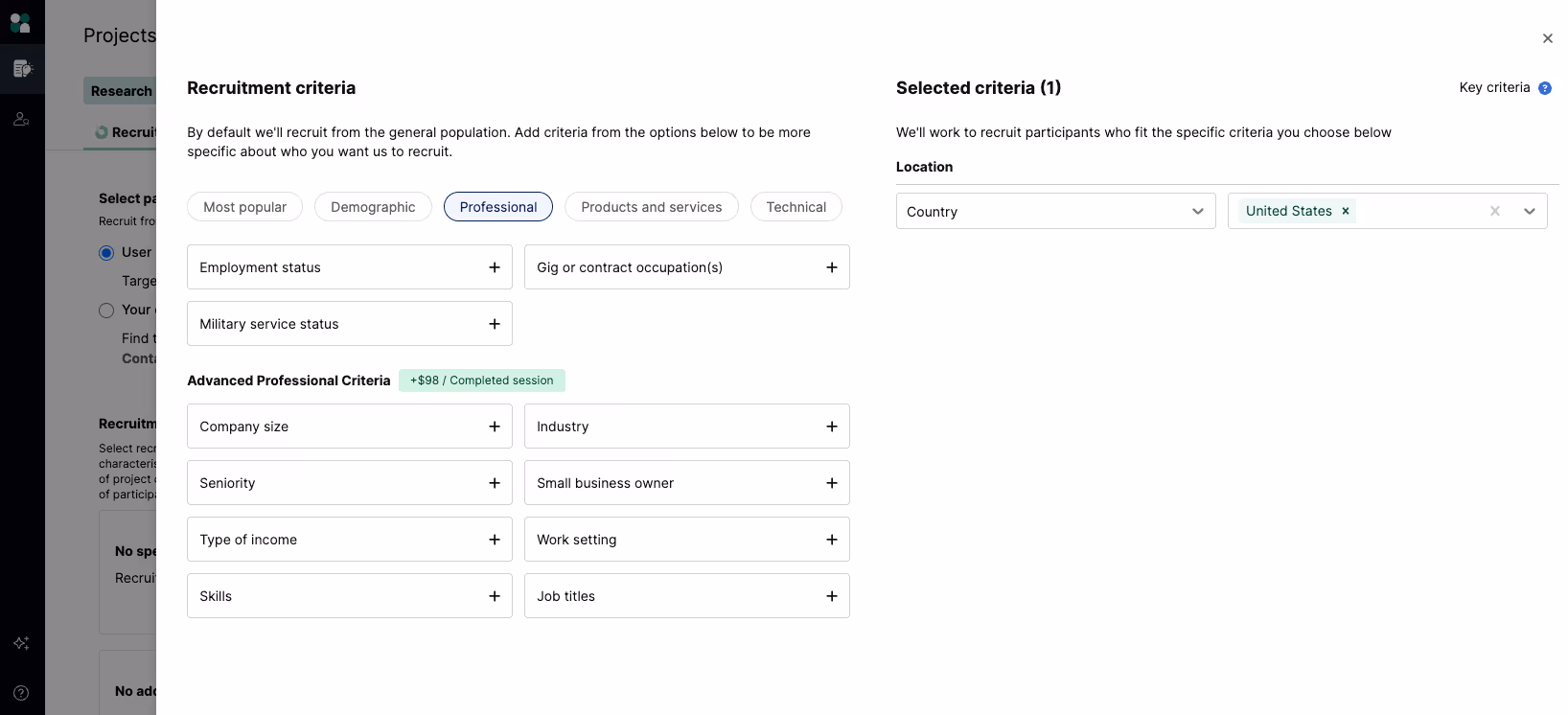Viewport: 1568px width, 715px height.
Task: Open the Country dropdown
Action: click(1055, 212)
